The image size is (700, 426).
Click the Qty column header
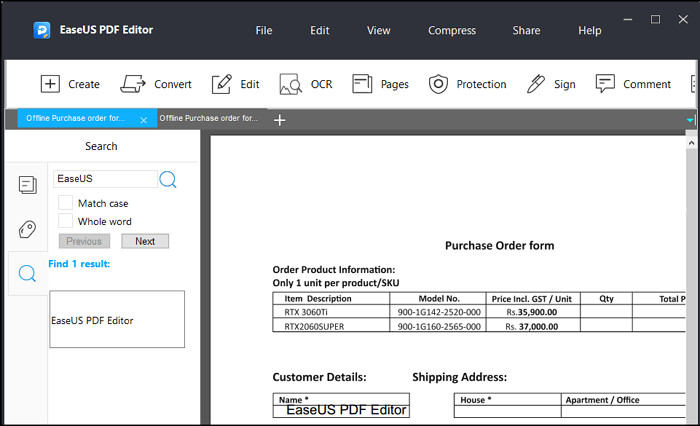(606, 298)
